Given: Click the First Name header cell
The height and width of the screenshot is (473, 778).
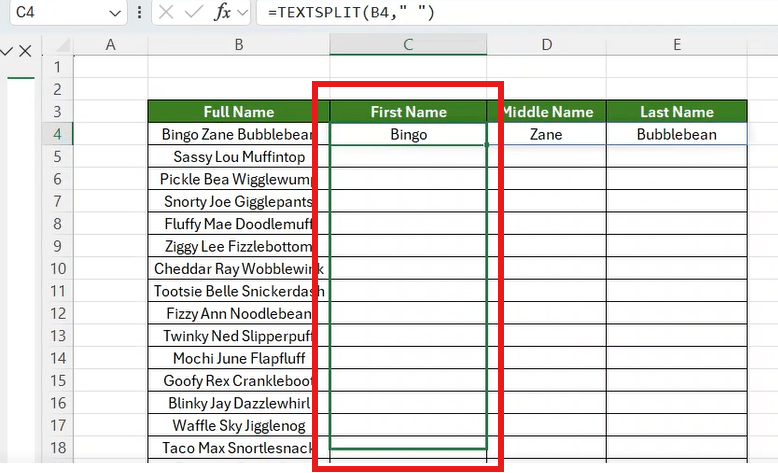Looking at the screenshot, I should (408, 112).
